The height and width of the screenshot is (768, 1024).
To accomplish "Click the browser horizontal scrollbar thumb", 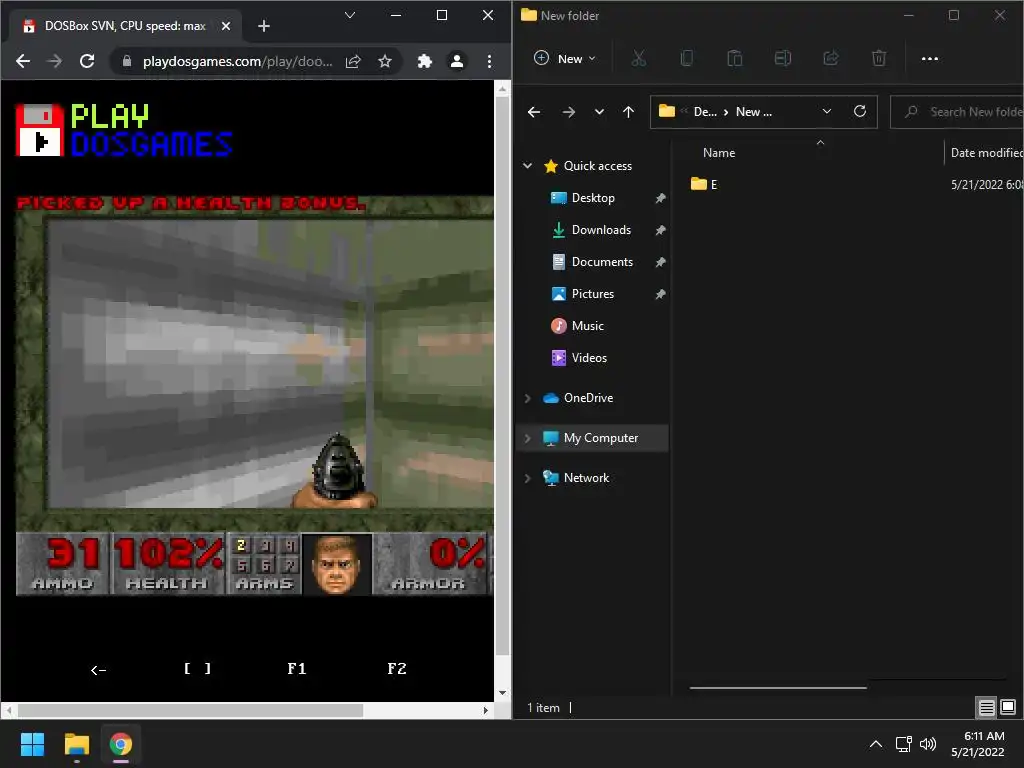I will [190, 710].
